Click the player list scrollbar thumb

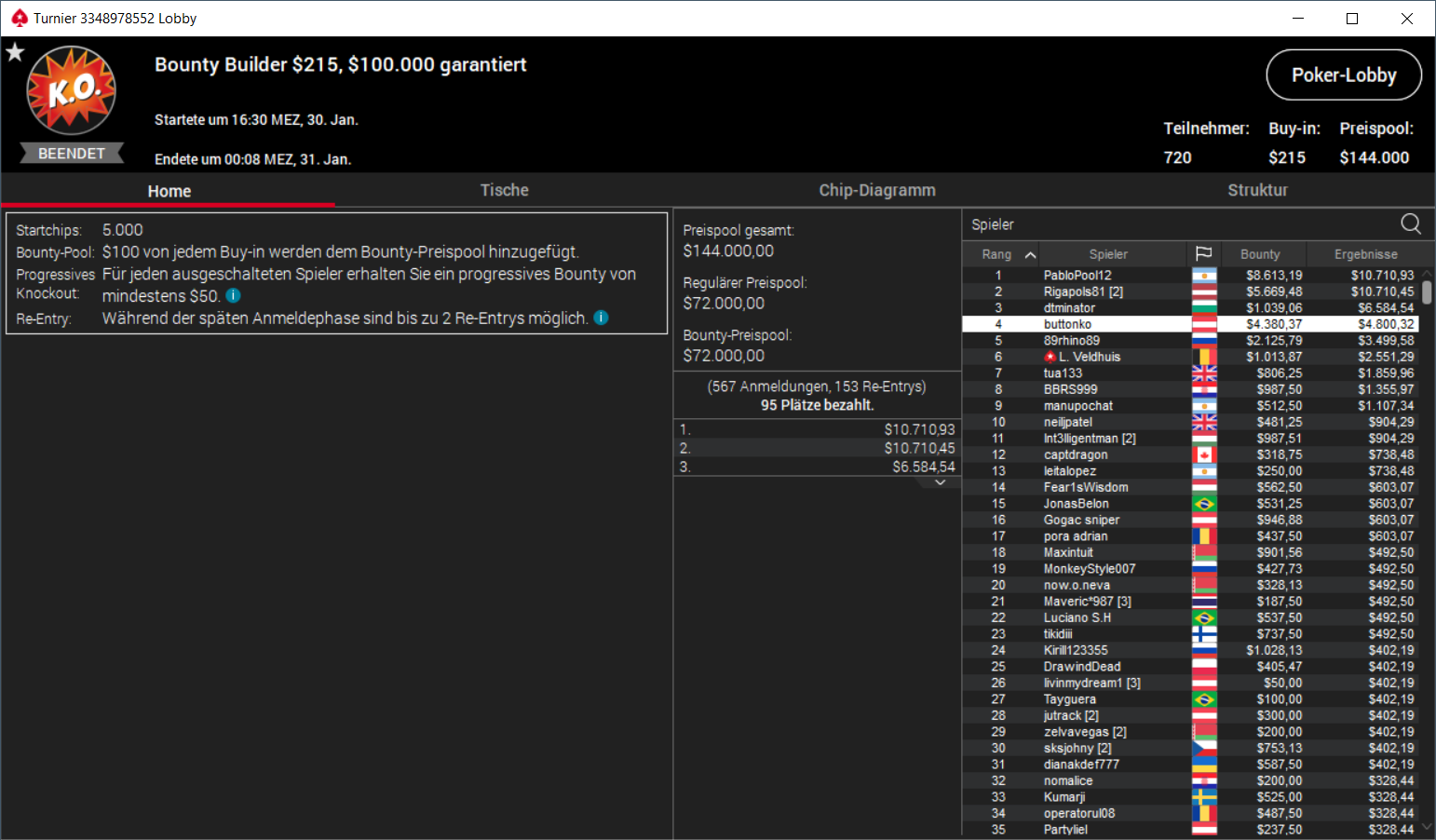(1427, 291)
